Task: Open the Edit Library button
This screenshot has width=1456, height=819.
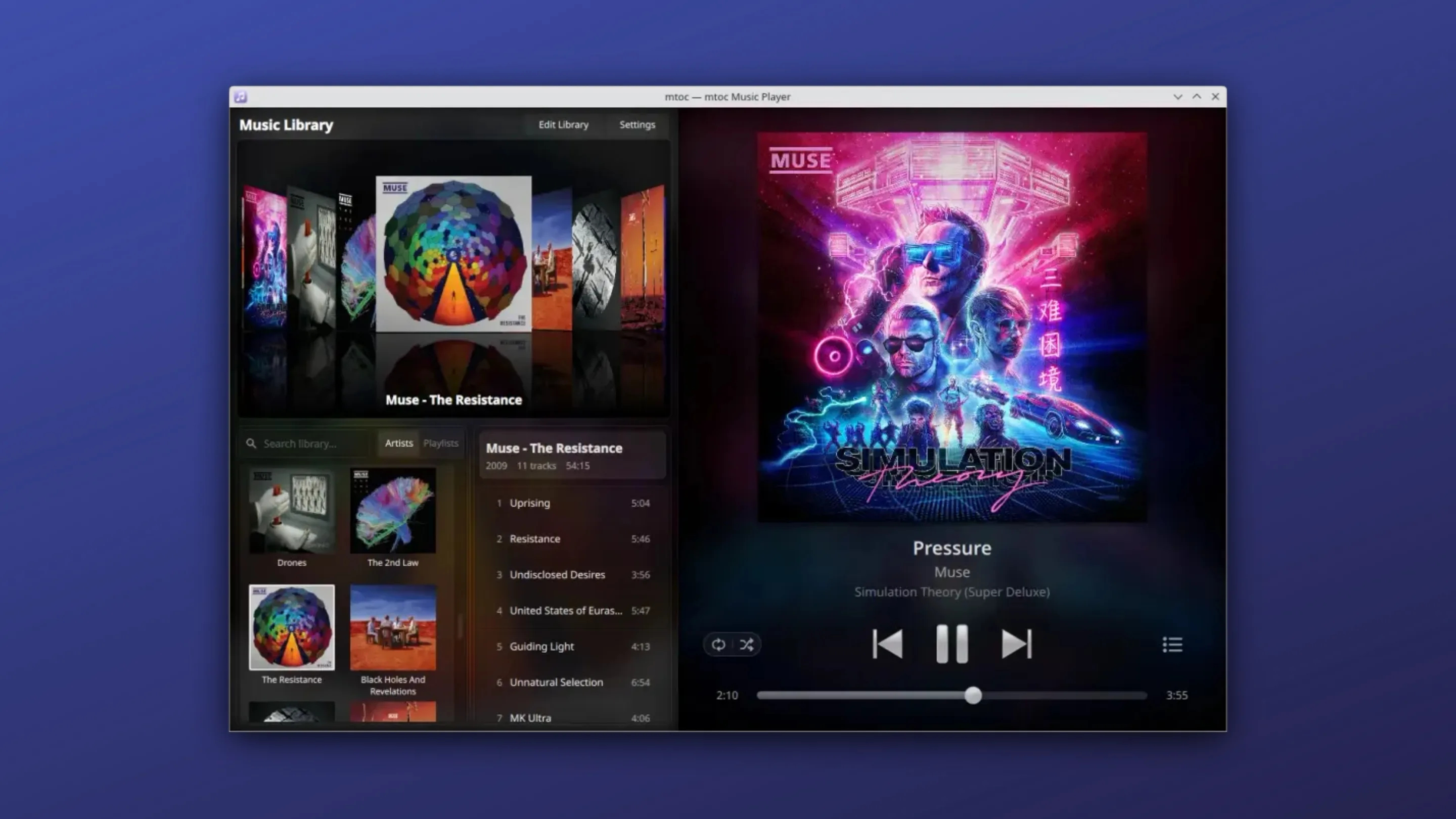Action: (563, 124)
